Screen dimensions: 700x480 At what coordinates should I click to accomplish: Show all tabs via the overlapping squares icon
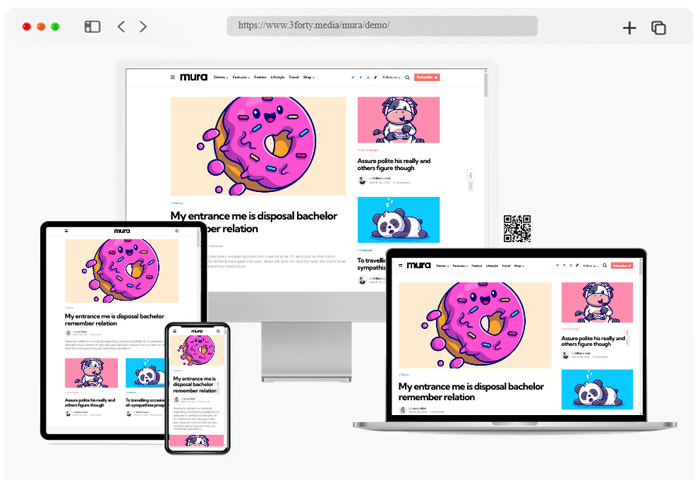658,28
